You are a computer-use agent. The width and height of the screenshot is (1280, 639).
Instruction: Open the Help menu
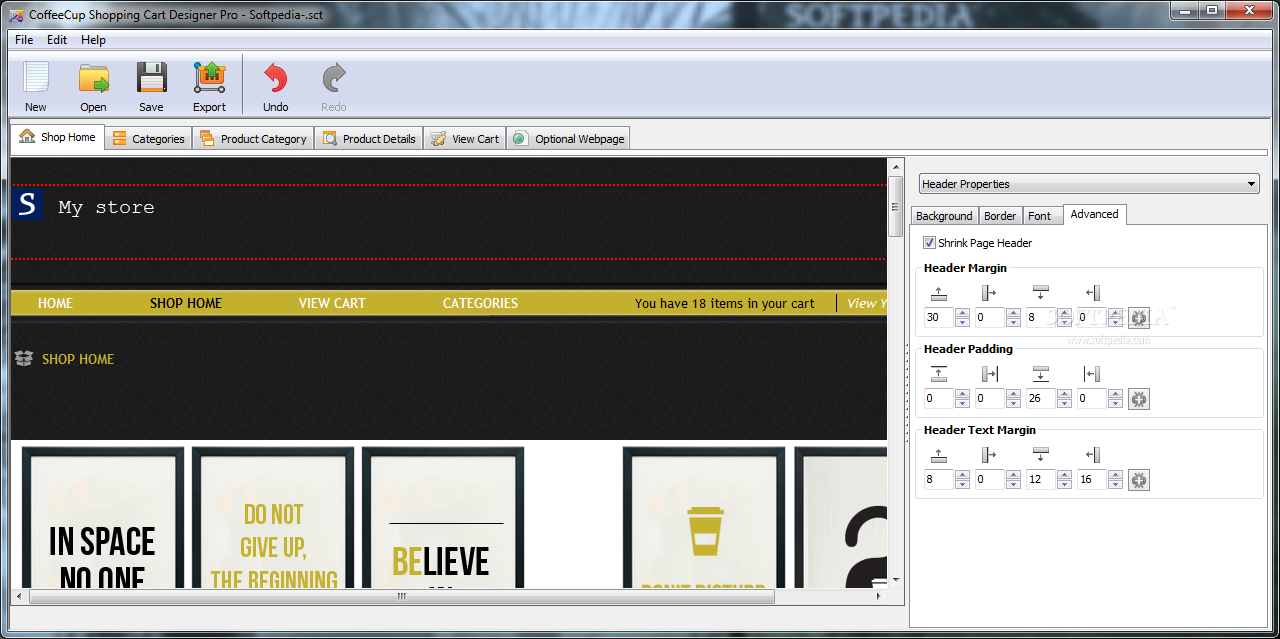93,40
